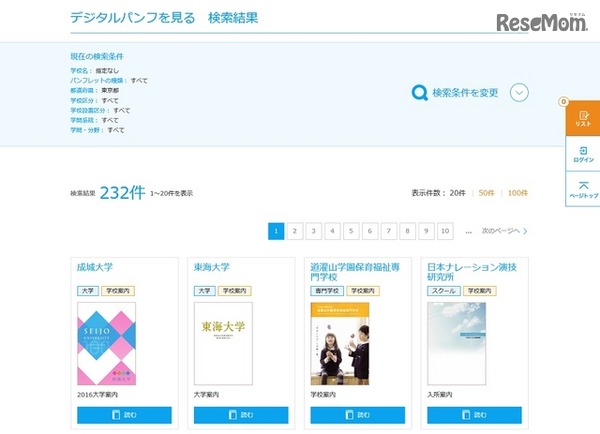Click 学校案内 tag on 道灌山学園 card
Screen dimensions: 600x434
click(363, 291)
